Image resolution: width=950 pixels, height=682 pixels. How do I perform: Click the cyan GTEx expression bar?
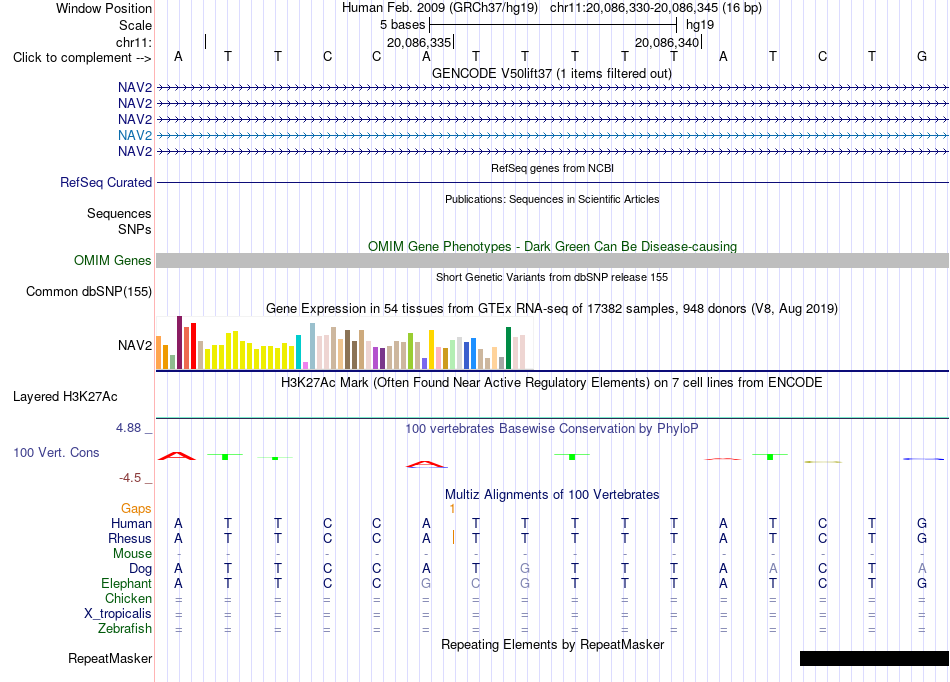point(298,351)
